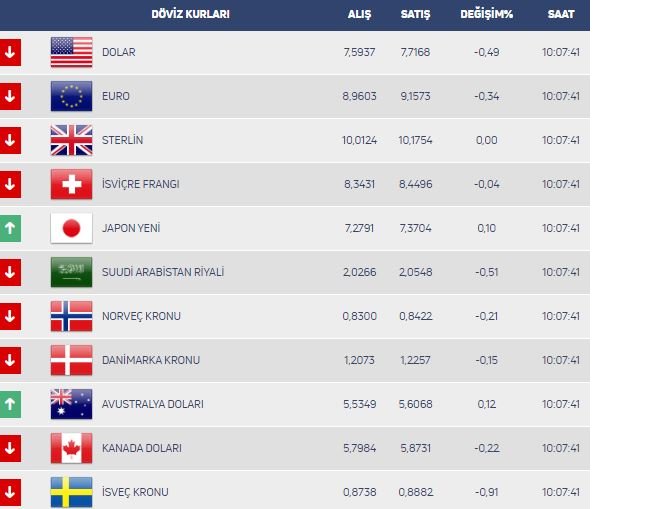
Task: Click the Sweden flag icon
Action: [71, 492]
